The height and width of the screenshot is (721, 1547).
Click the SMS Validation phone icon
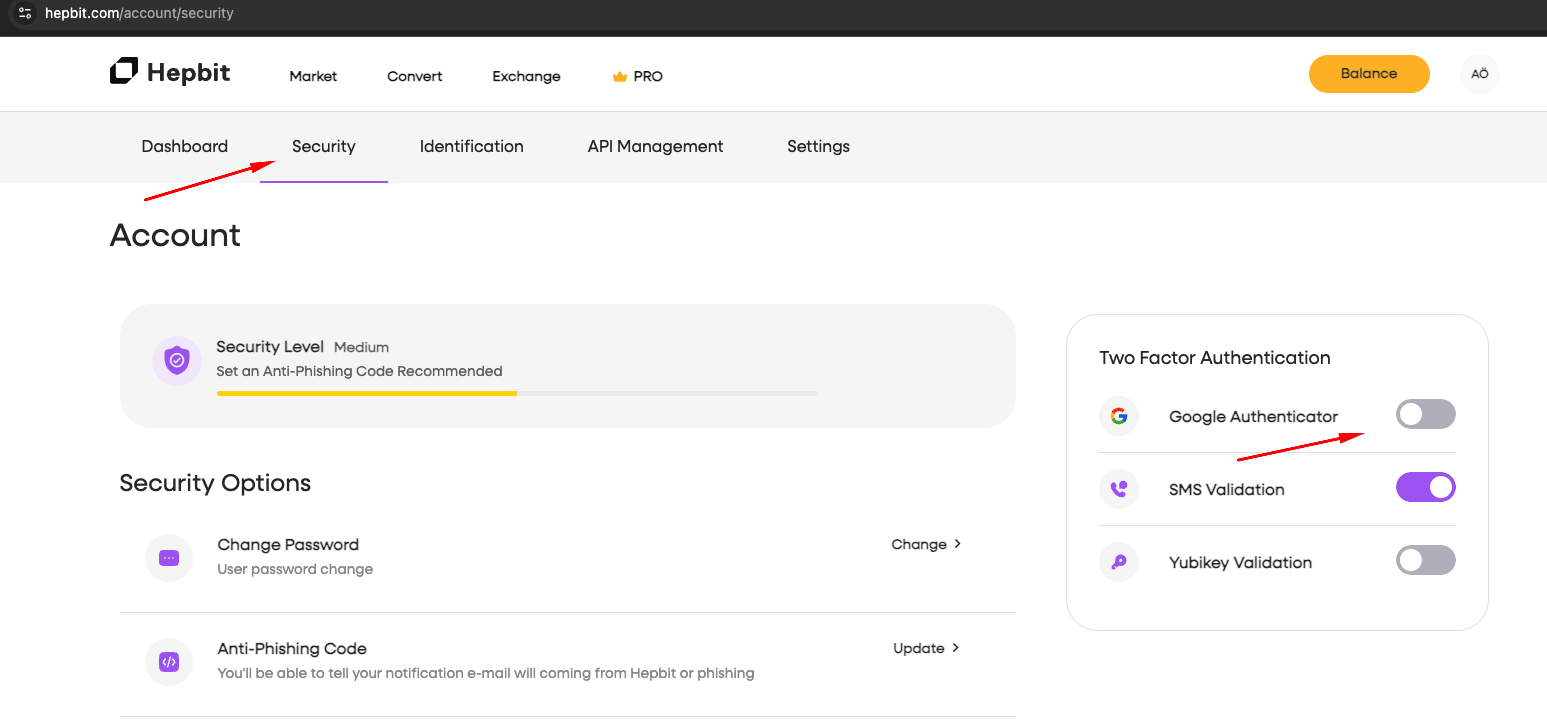(1119, 489)
